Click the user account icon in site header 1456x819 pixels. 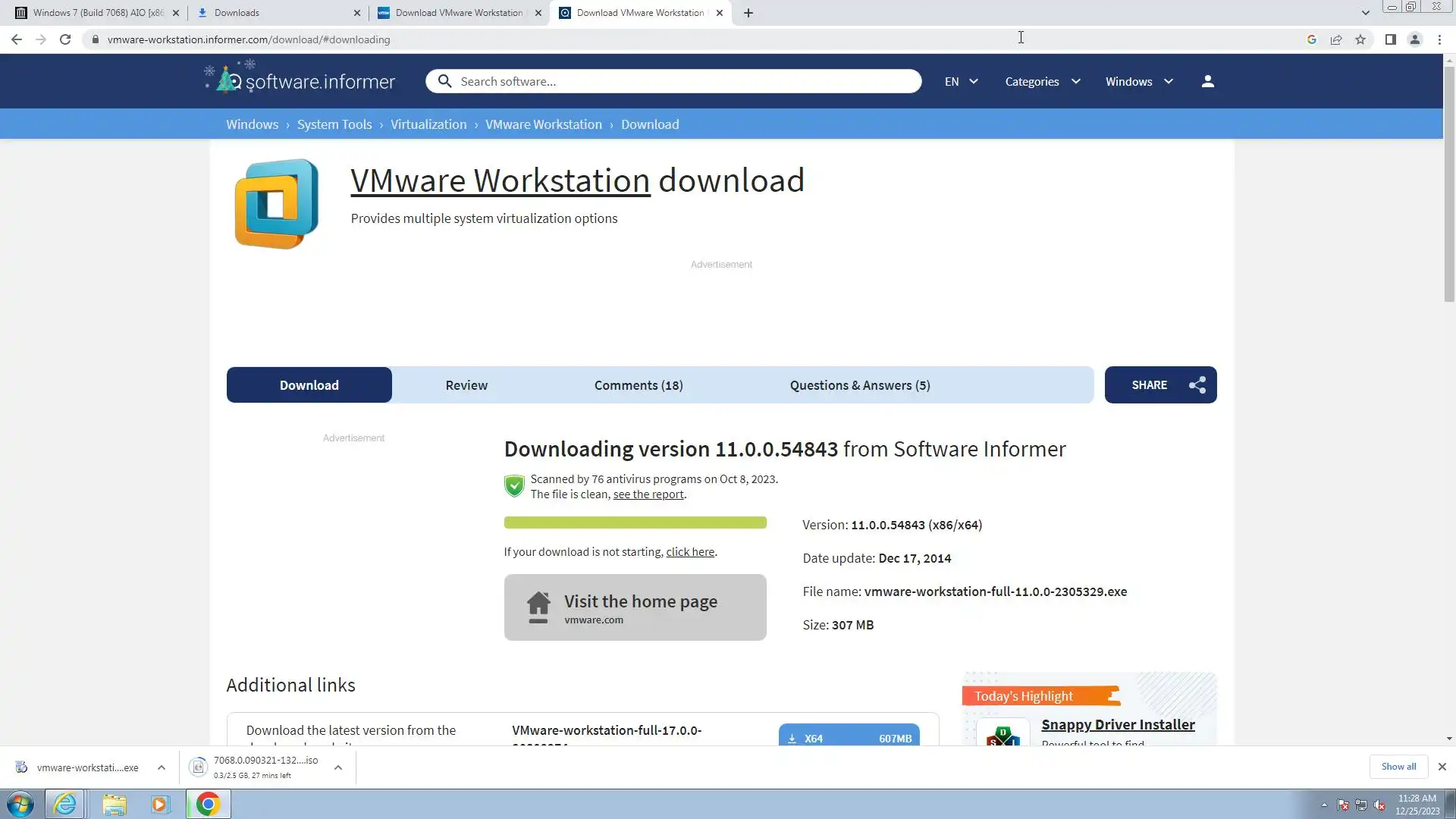coord(1208,81)
